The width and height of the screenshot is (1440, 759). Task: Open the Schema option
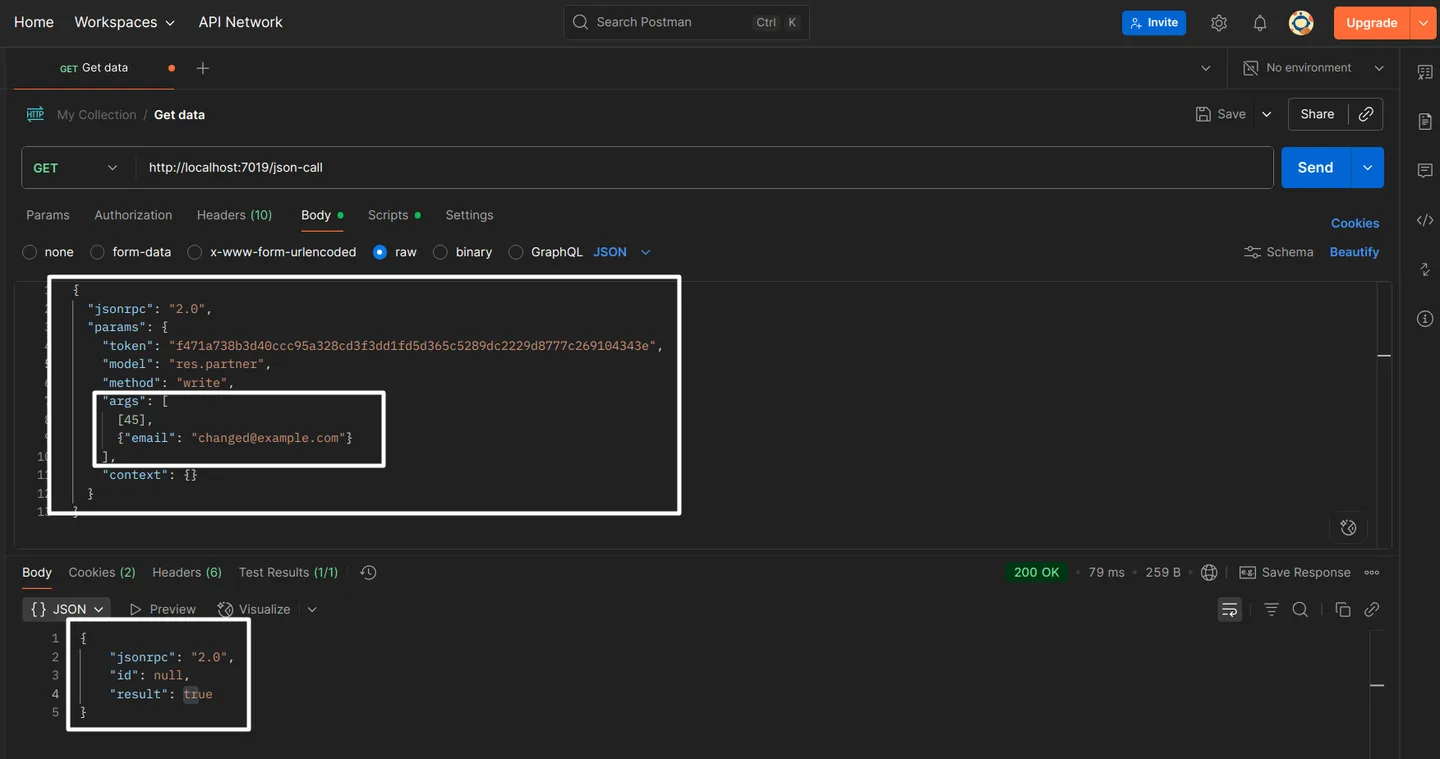click(x=1278, y=252)
